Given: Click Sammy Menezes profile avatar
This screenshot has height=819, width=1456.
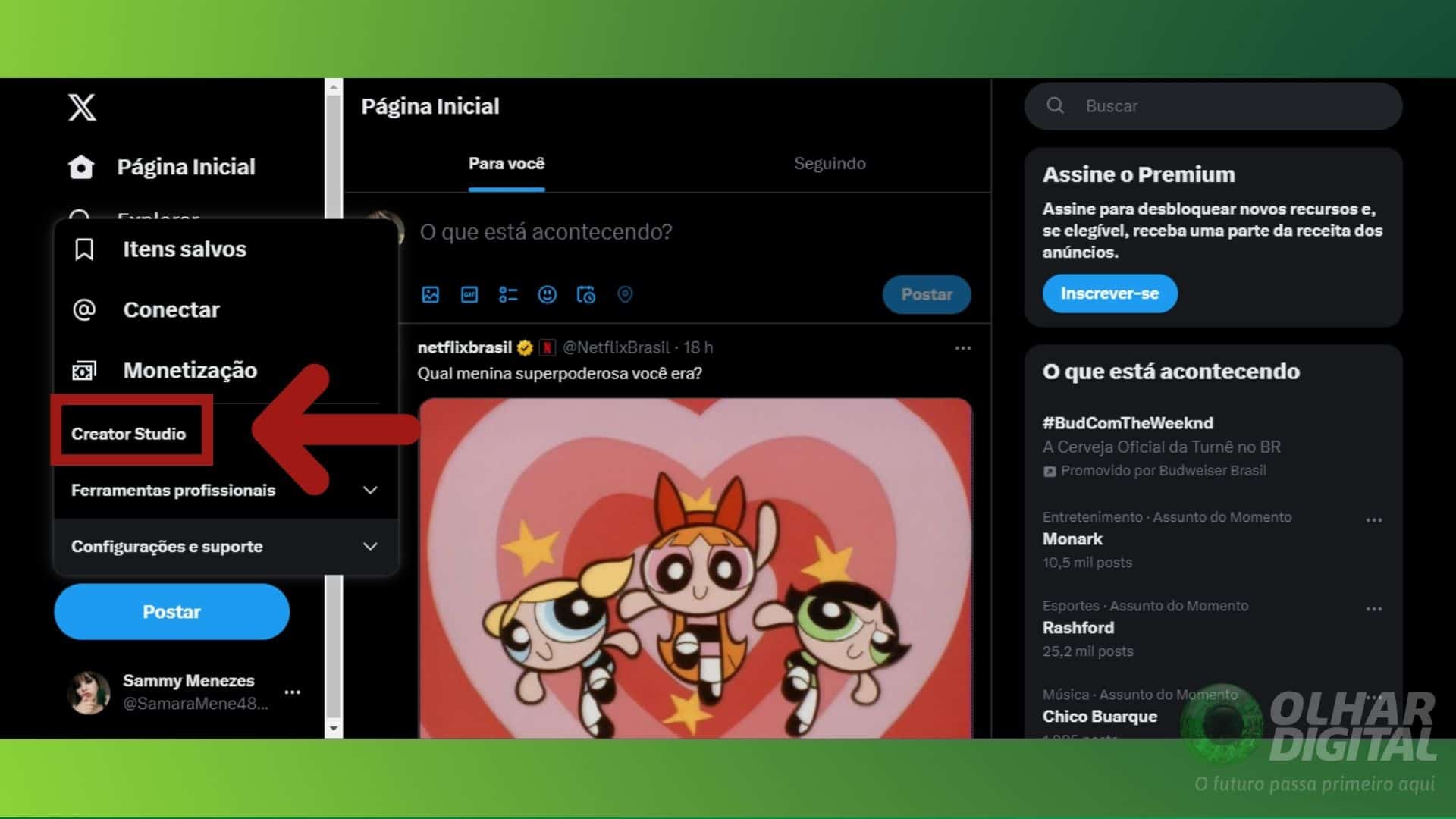Looking at the screenshot, I should [x=89, y=692].
